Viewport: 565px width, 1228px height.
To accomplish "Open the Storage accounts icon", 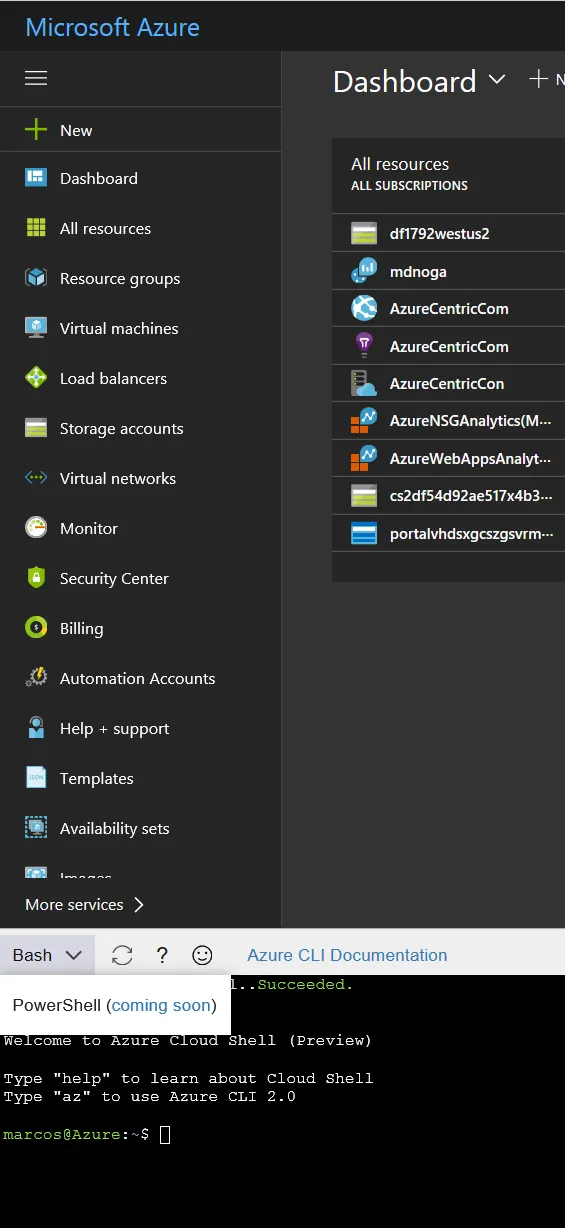I will pyautogui.click(x=36, y=428).
